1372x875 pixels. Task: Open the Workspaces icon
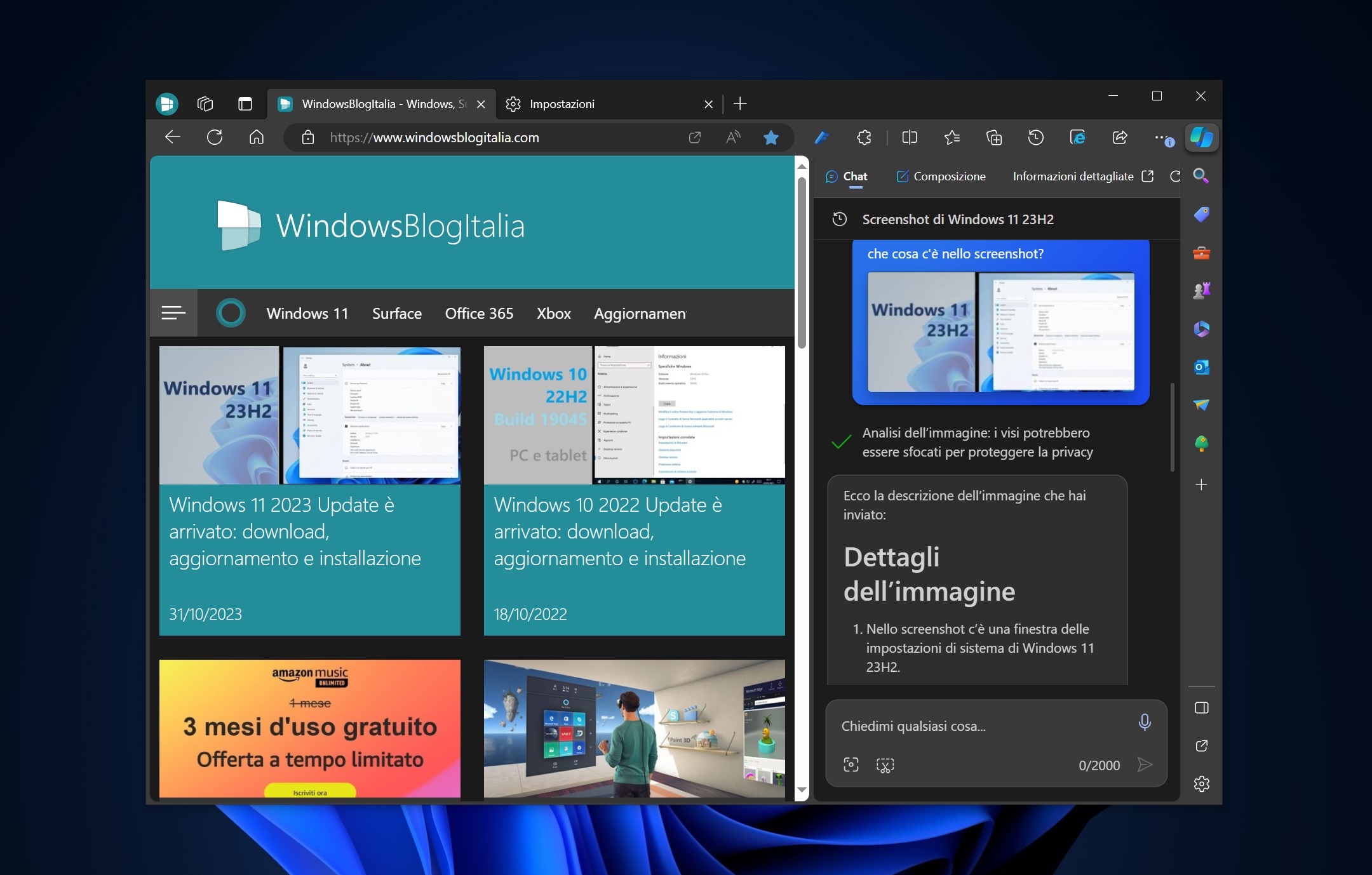click(x=205, y=104)
